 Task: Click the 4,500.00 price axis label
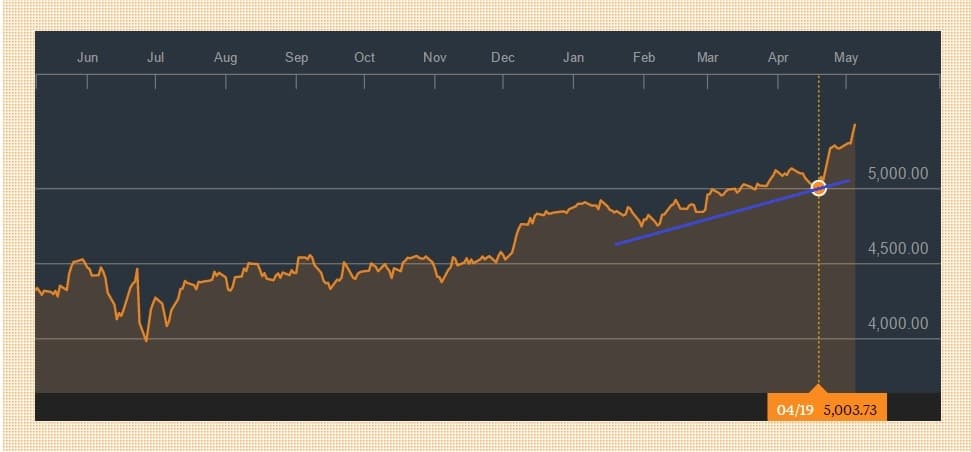pyautogui.click(x=898, y=249)
